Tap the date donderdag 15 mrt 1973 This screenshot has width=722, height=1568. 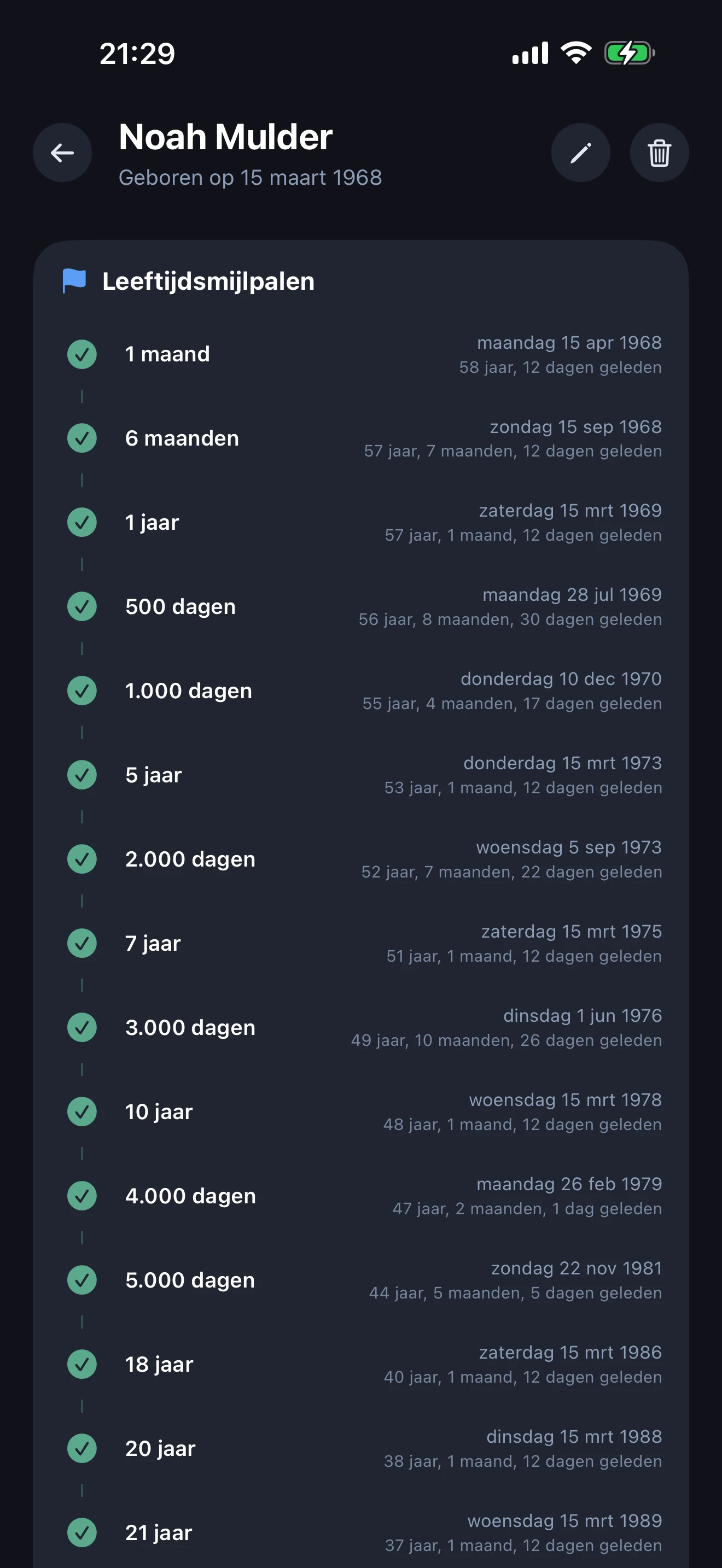[562, 763]
